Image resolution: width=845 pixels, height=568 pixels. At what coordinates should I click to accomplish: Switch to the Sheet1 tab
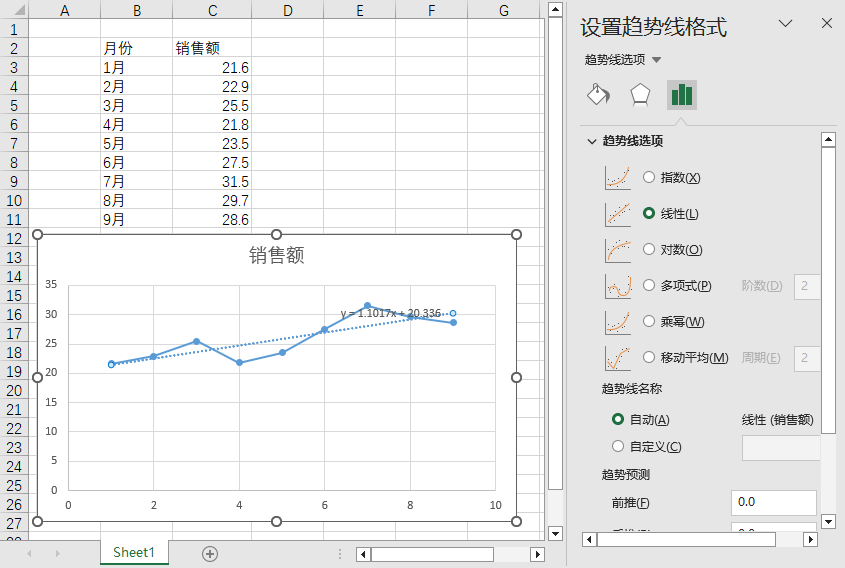point(134,552)
